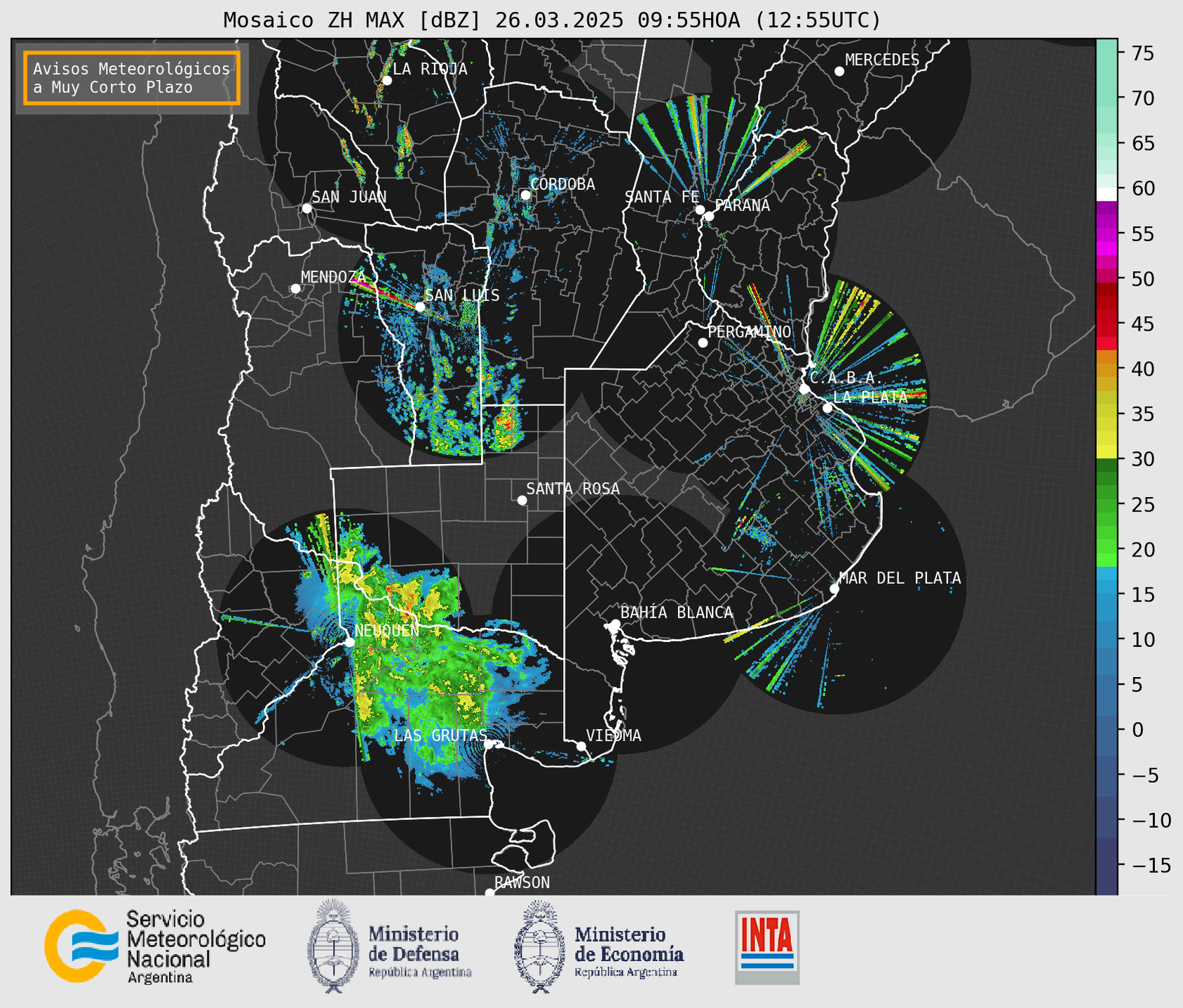
Task: Click the PARANA city label
Action: click(x=742, y=205)
